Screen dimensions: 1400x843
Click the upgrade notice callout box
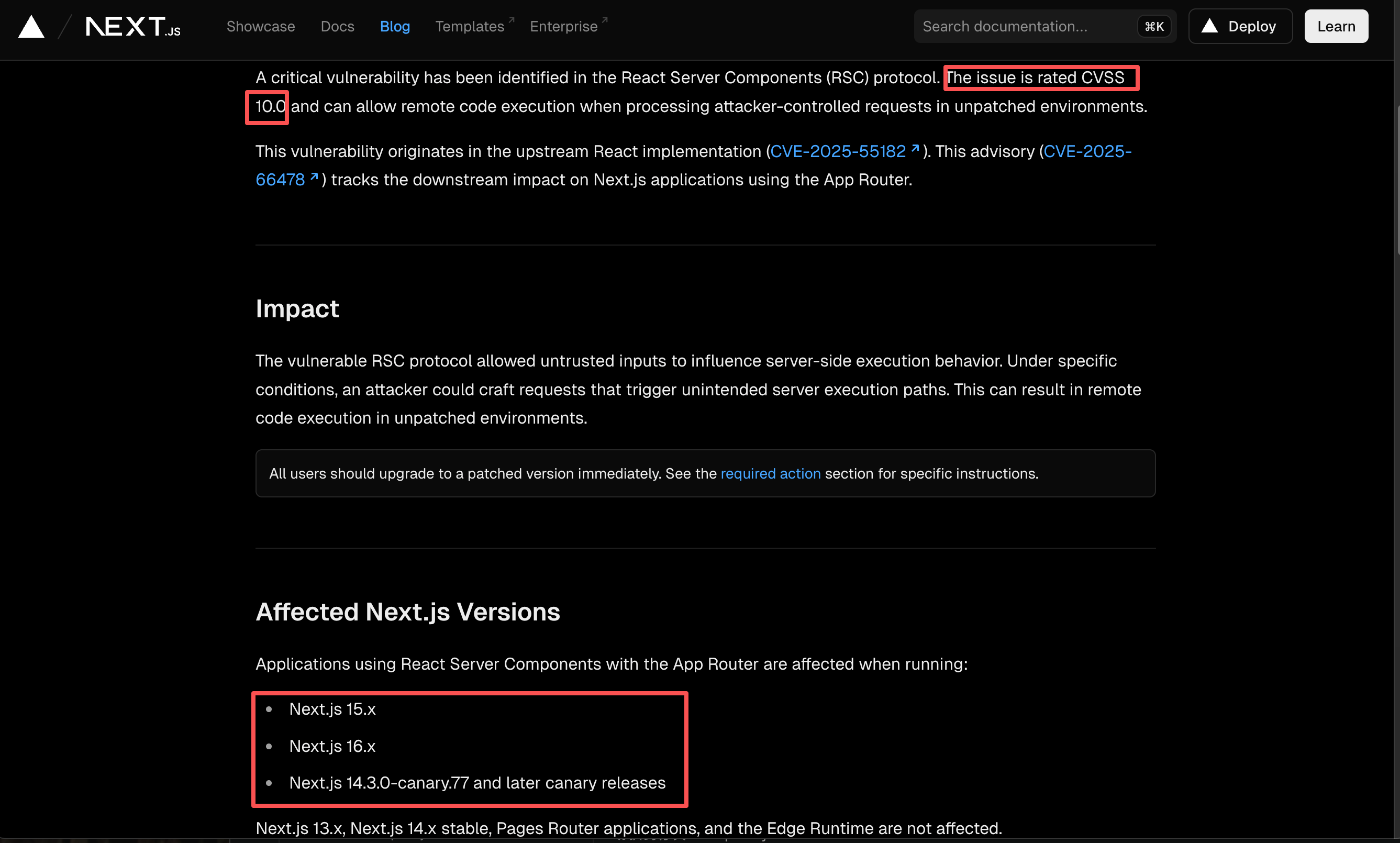pos(705,473)
